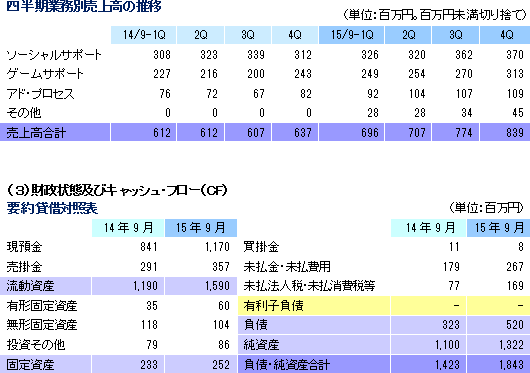Image resolution: width=530 pixels, height=373 pixels.
Task: Click the 売上高合計 total row label
Action: [36, 132]
